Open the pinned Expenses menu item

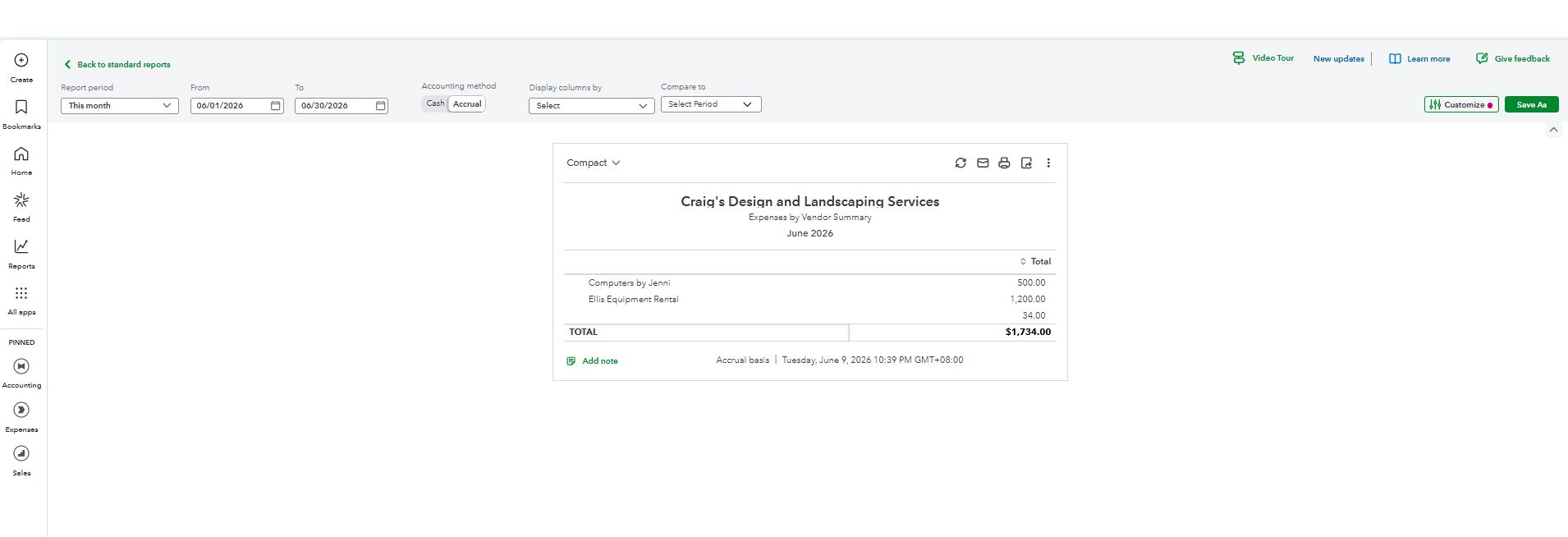pos(21,417)
